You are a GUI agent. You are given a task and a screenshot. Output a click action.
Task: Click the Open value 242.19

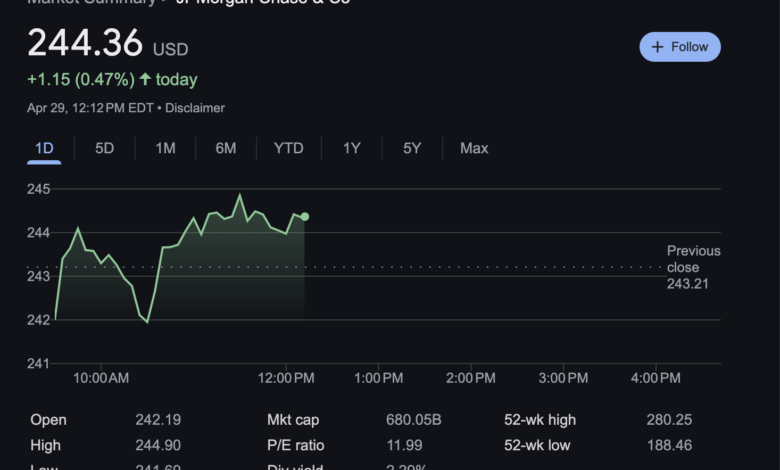(x=158, y=420)
